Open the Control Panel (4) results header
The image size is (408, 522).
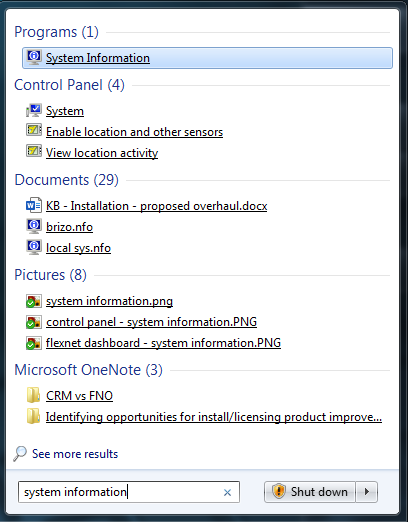[x=69, y=85]
